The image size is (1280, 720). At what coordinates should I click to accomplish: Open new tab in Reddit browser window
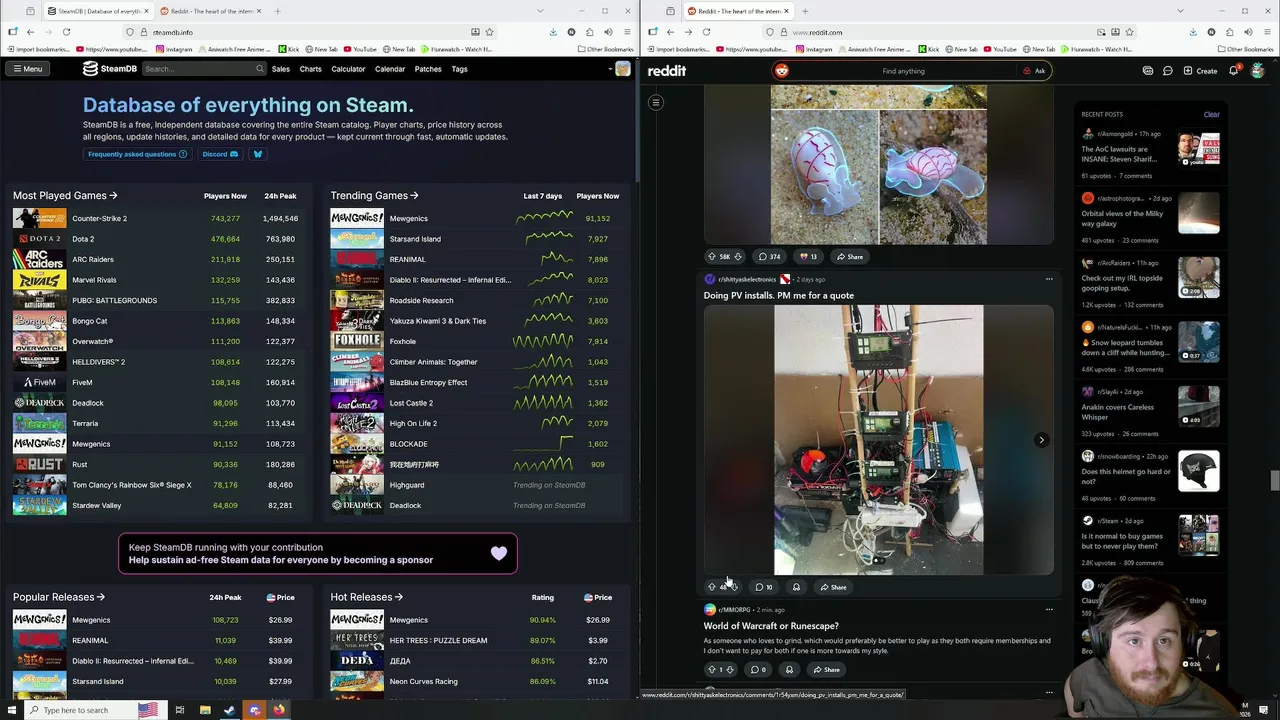(803, 11)
